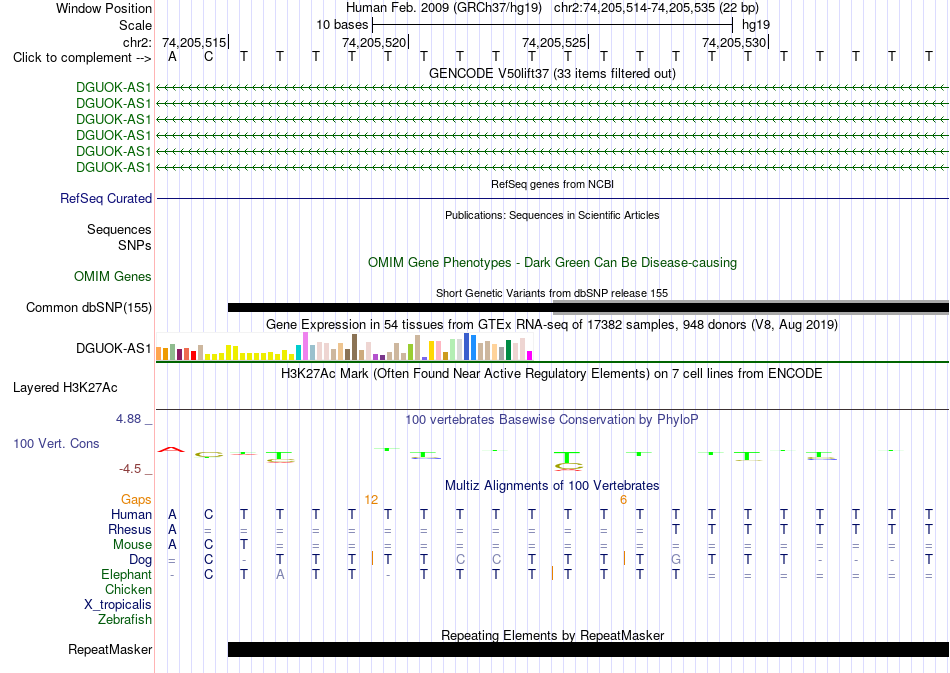
Task: Open the 'Multiz Alignments of 100 Vertebrates' title
Action: (x=552, y=485)
